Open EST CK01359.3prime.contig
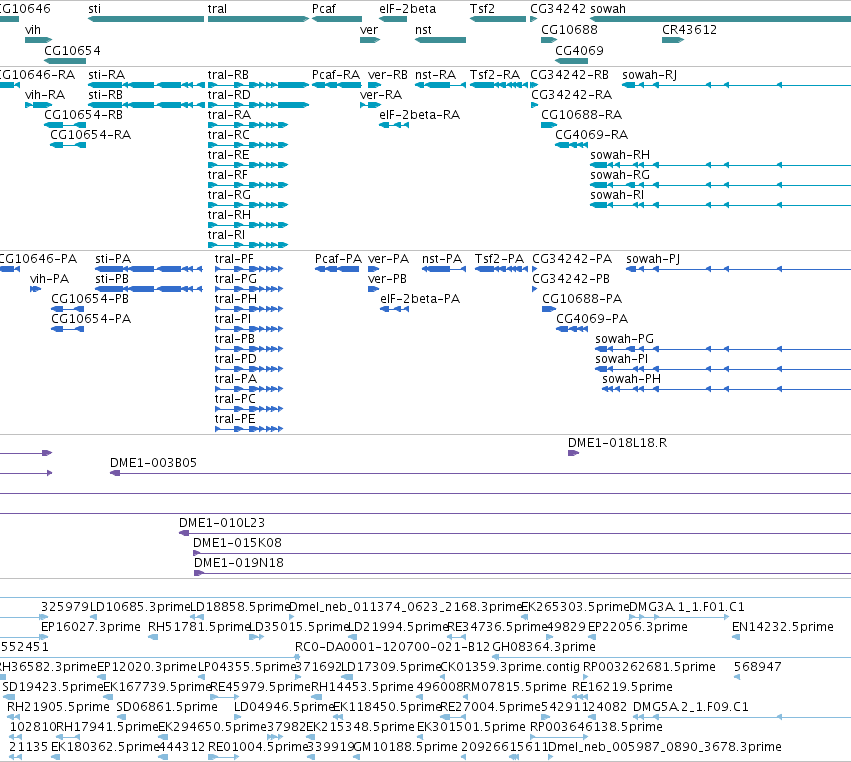Image resolution: width=851 pixels, height=762 pixels. [443, 677]
